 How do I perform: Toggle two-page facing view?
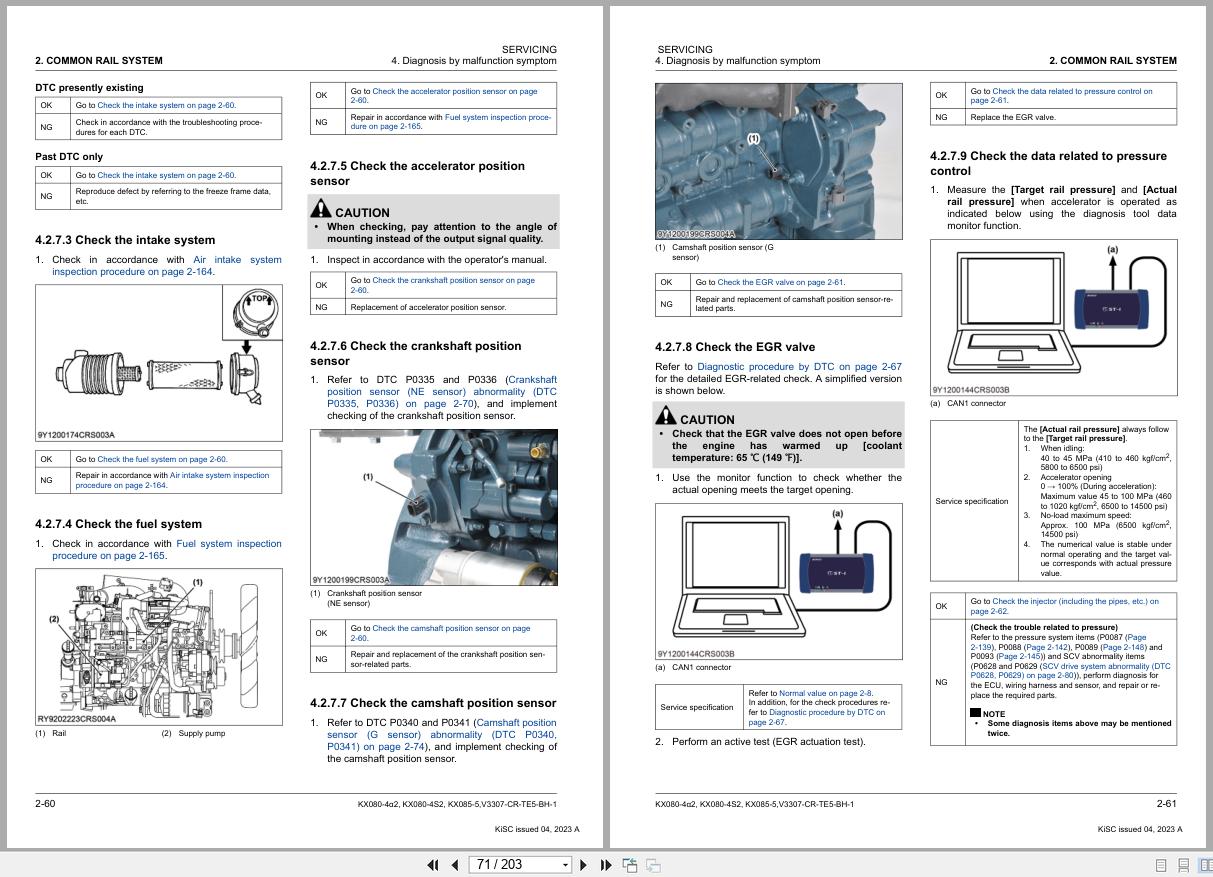coord(1205,865)
